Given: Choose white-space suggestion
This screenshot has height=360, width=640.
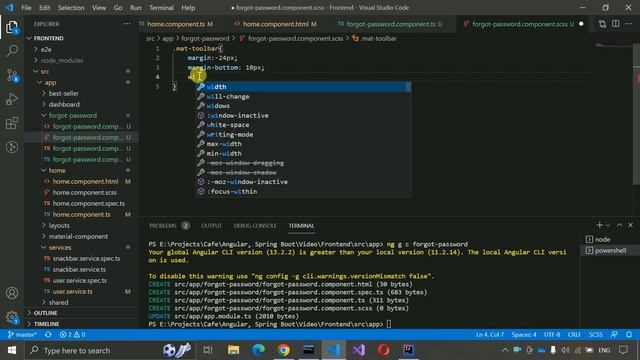Looking at the screenshot, I should coord(303,125).
